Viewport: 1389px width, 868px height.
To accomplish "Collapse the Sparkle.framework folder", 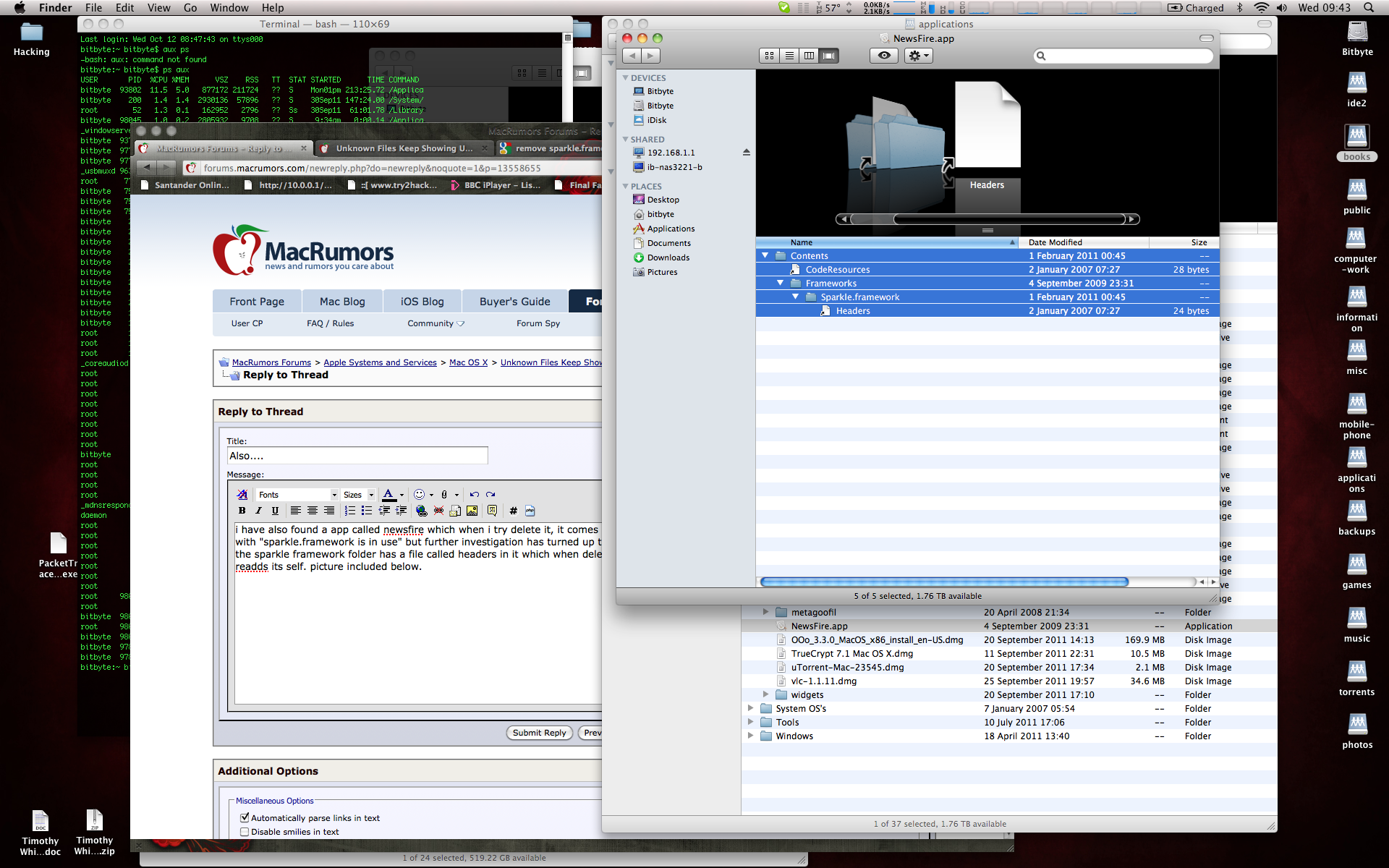I will click(x=795, y=297).
